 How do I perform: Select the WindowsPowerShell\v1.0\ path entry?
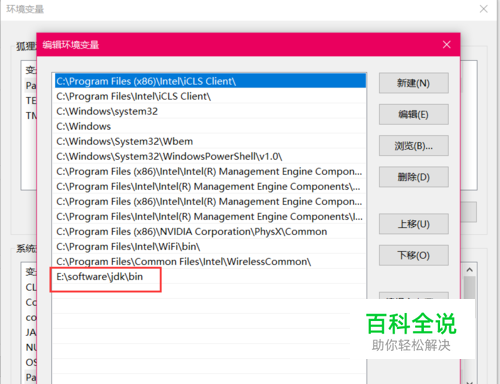coord(210,156)
